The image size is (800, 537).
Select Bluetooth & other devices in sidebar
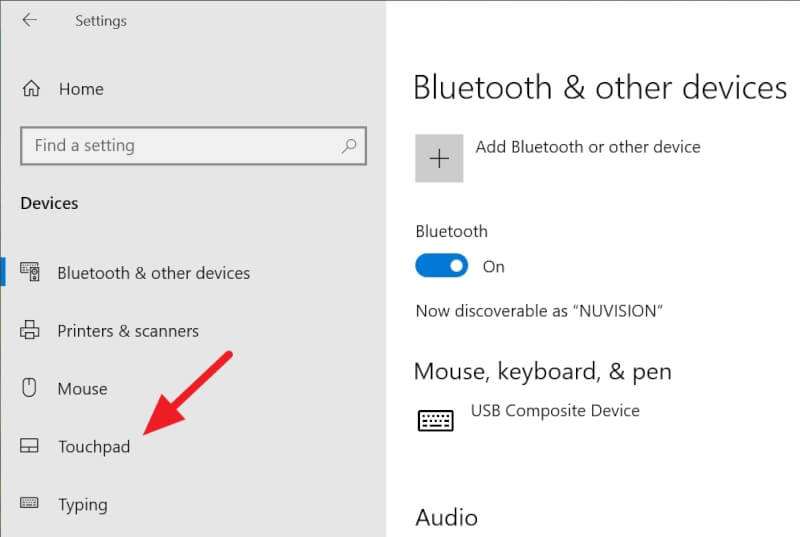153,273
